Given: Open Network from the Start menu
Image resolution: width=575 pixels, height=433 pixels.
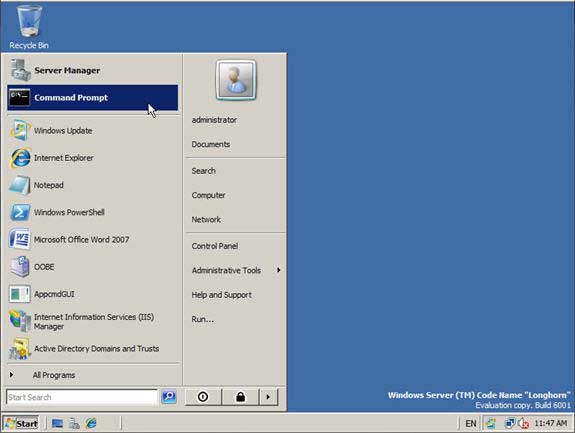Looking at the screenshot, I should pos(235,220).
